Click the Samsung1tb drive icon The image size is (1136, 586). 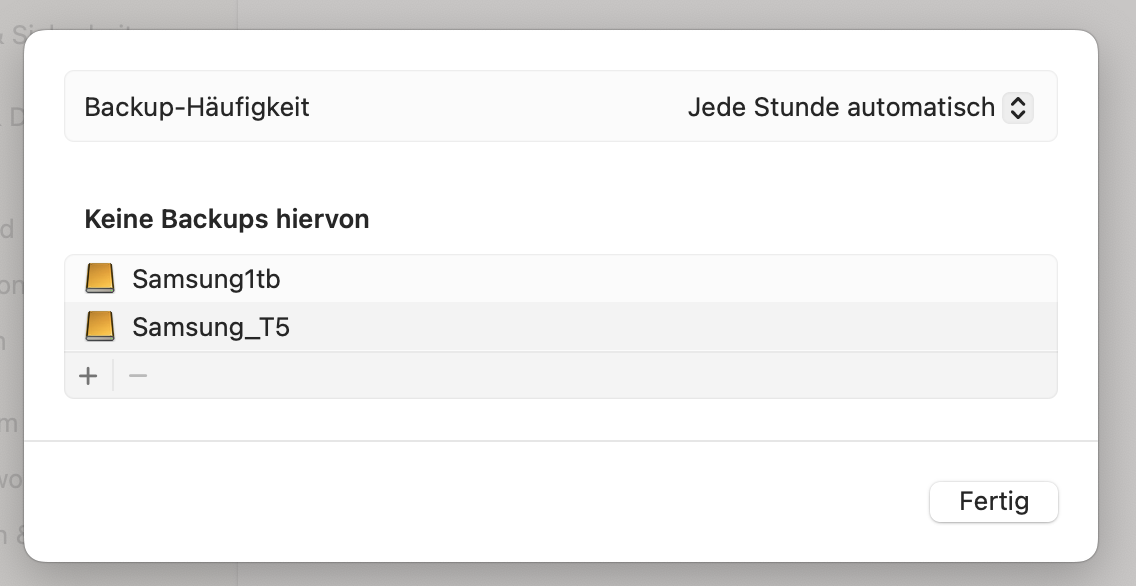click(100, 279)
